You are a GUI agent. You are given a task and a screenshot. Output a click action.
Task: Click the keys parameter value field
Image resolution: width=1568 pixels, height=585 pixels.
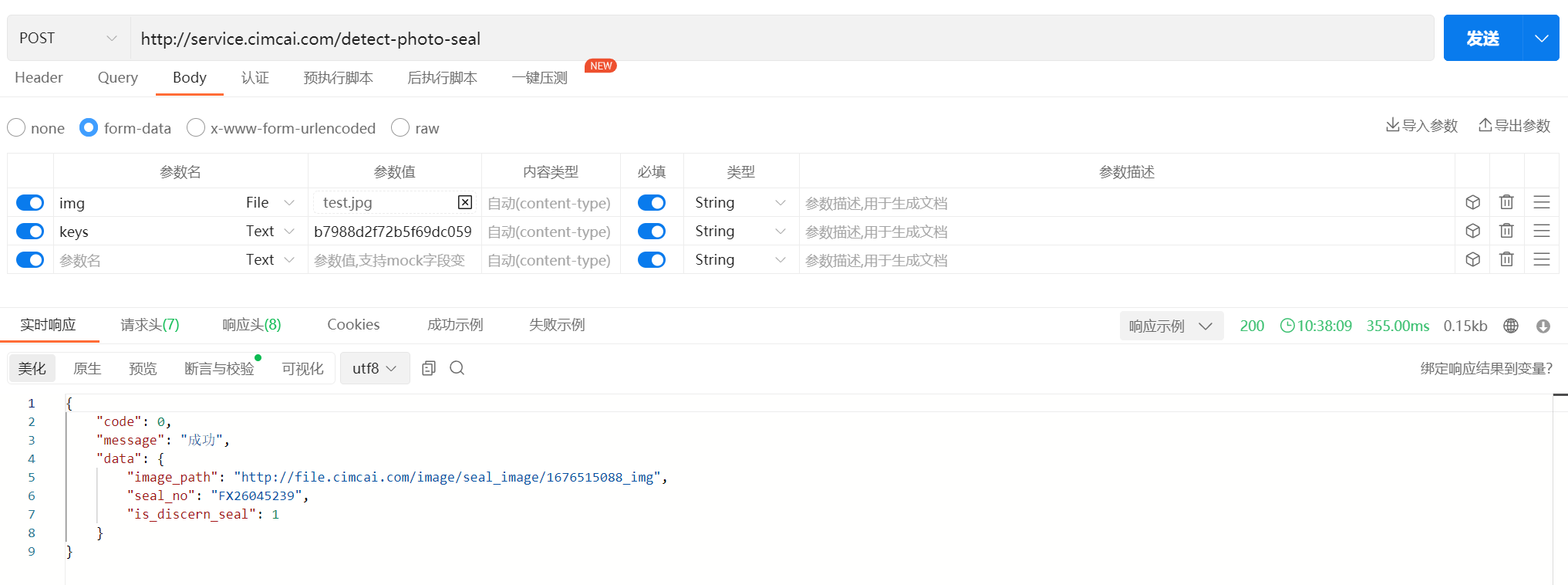pyautogui.click(x=393, y=231)
